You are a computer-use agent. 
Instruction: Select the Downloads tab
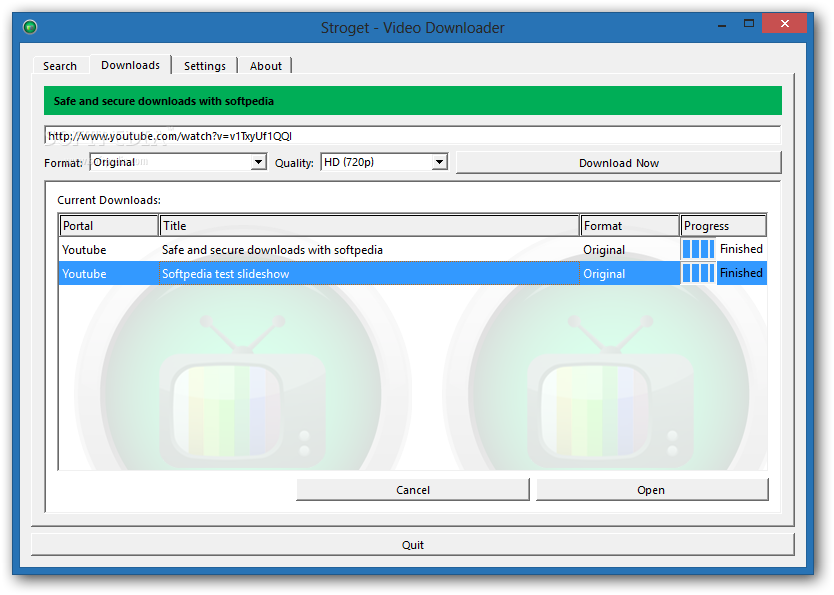pyautogui.click(x=130, y=65)
